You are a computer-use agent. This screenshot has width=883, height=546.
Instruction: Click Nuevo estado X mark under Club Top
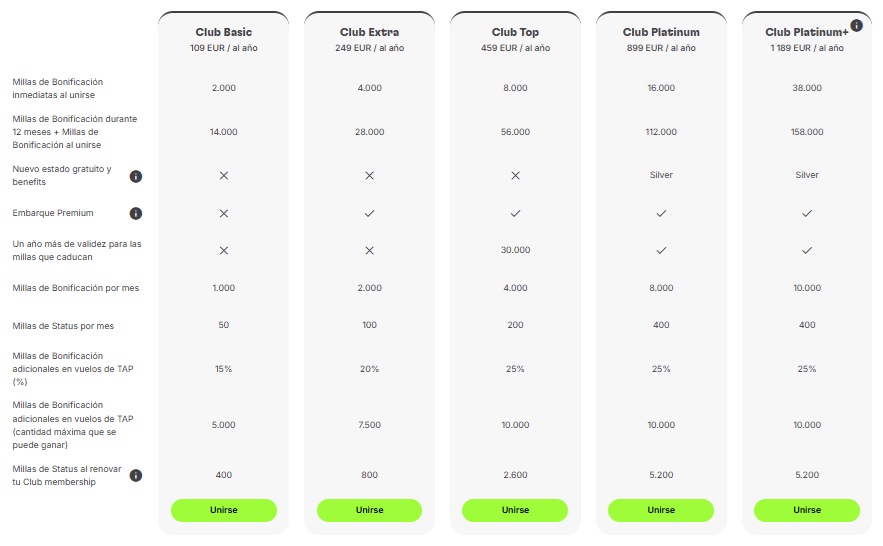(x=515, y=176)
